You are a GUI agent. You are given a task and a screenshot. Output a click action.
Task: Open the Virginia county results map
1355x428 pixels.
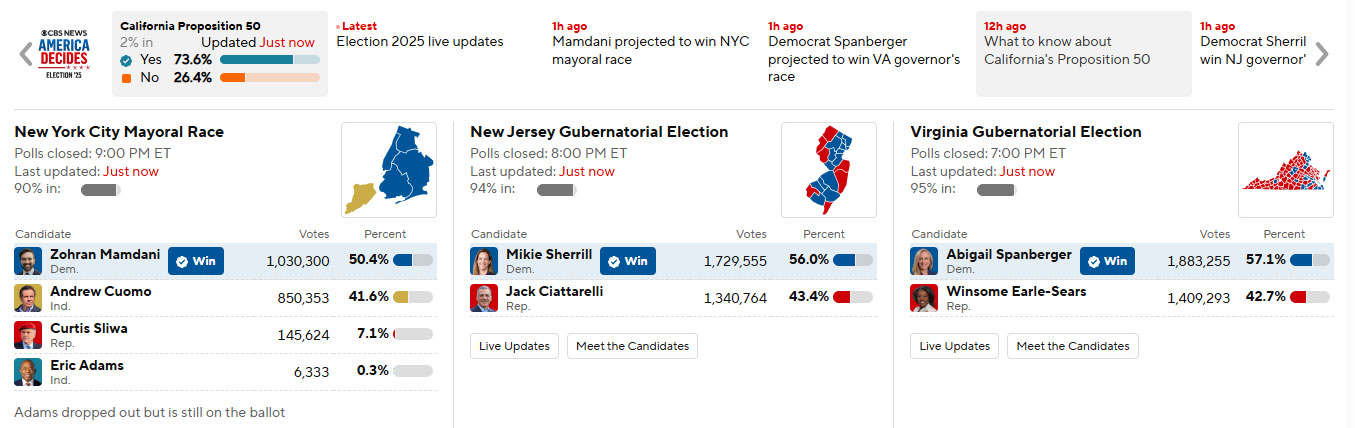pos(1285,170)
